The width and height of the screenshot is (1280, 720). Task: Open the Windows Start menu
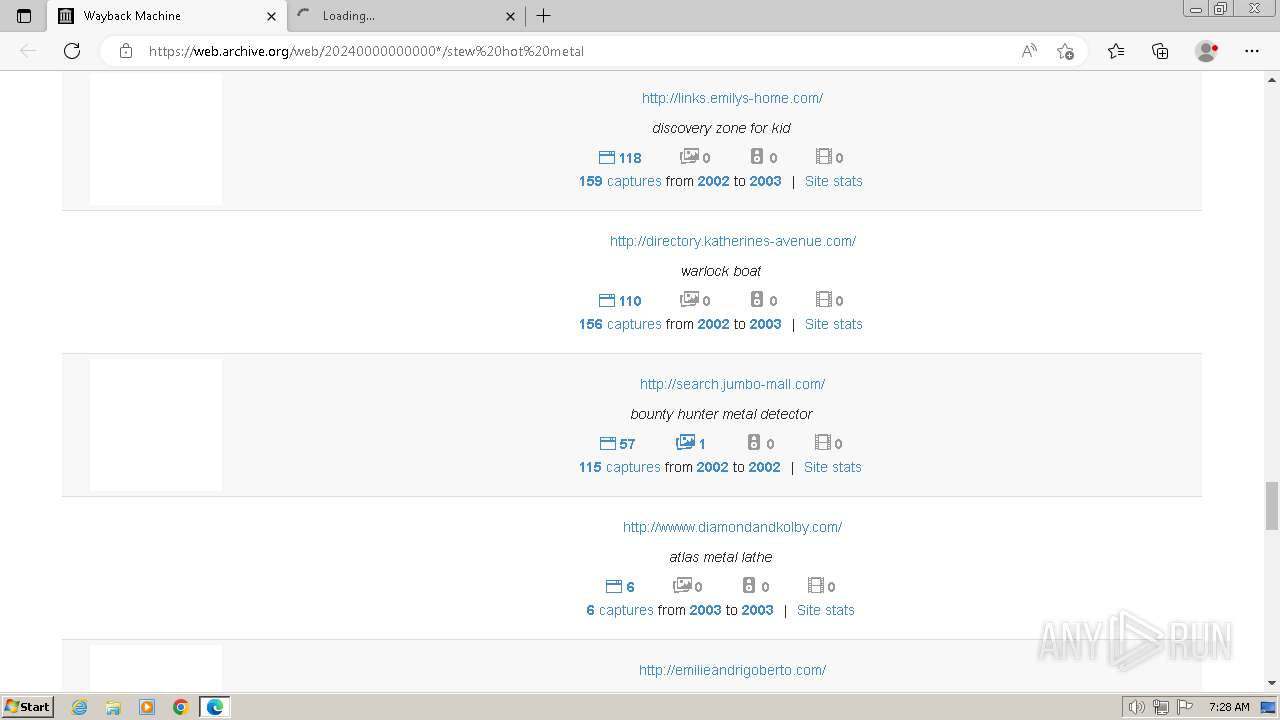27,706
